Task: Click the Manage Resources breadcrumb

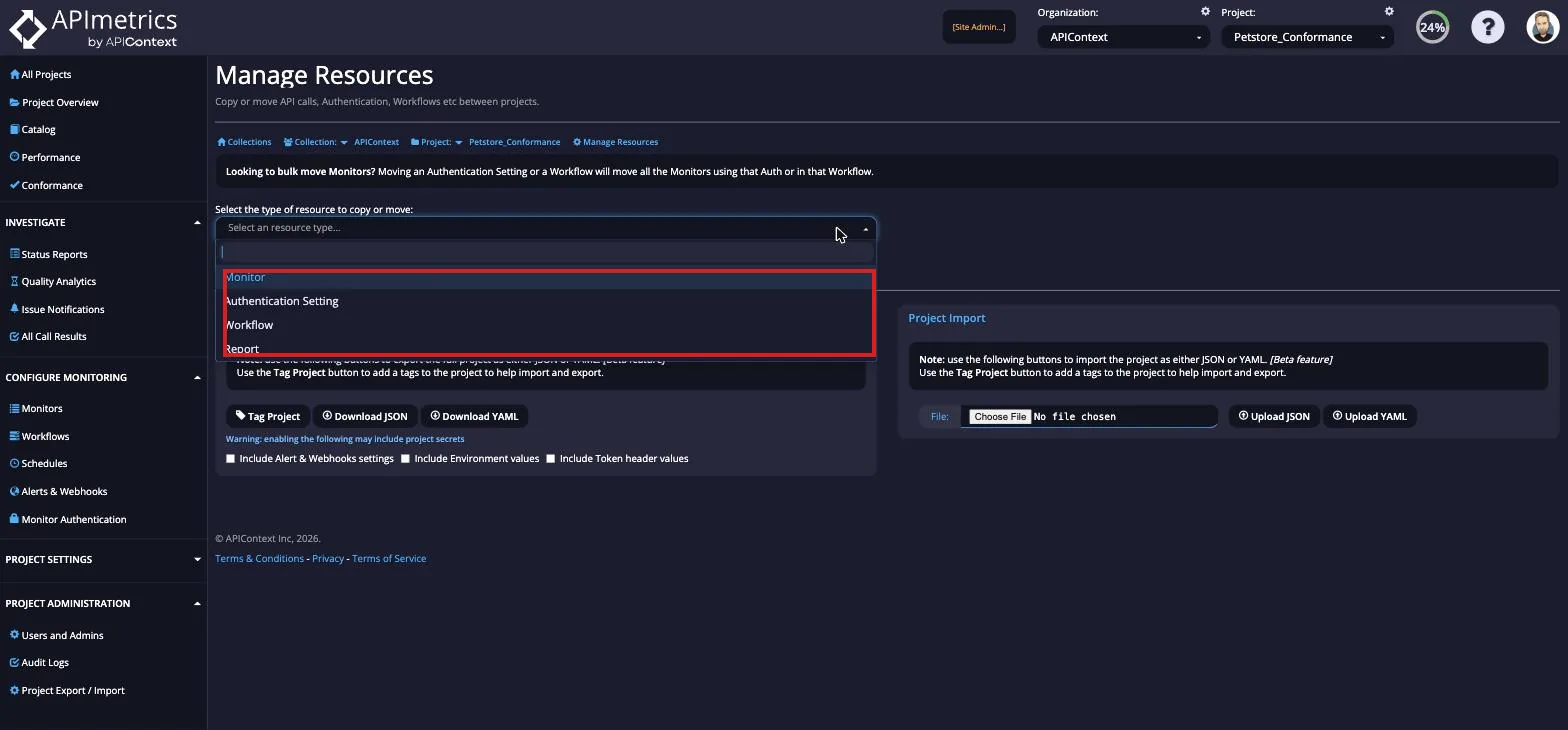Action: [615, 142]
